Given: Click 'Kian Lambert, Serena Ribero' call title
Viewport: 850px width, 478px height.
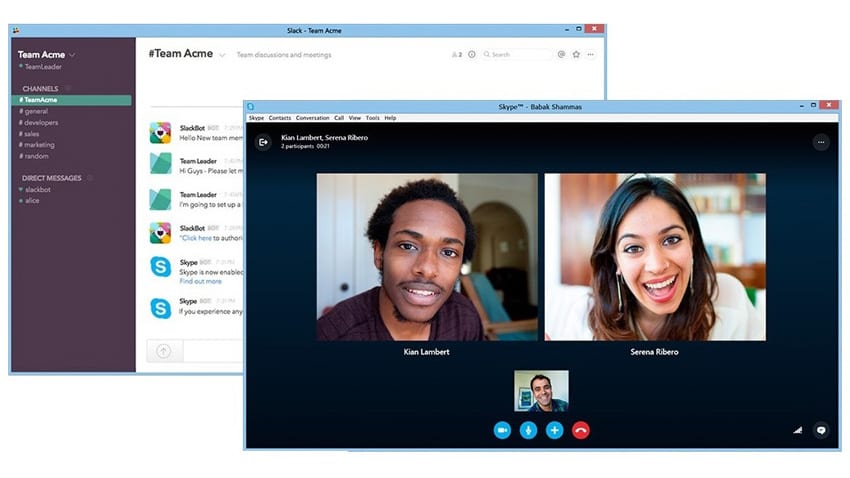Looking at the screenshot, I should (x=324, y=138).
